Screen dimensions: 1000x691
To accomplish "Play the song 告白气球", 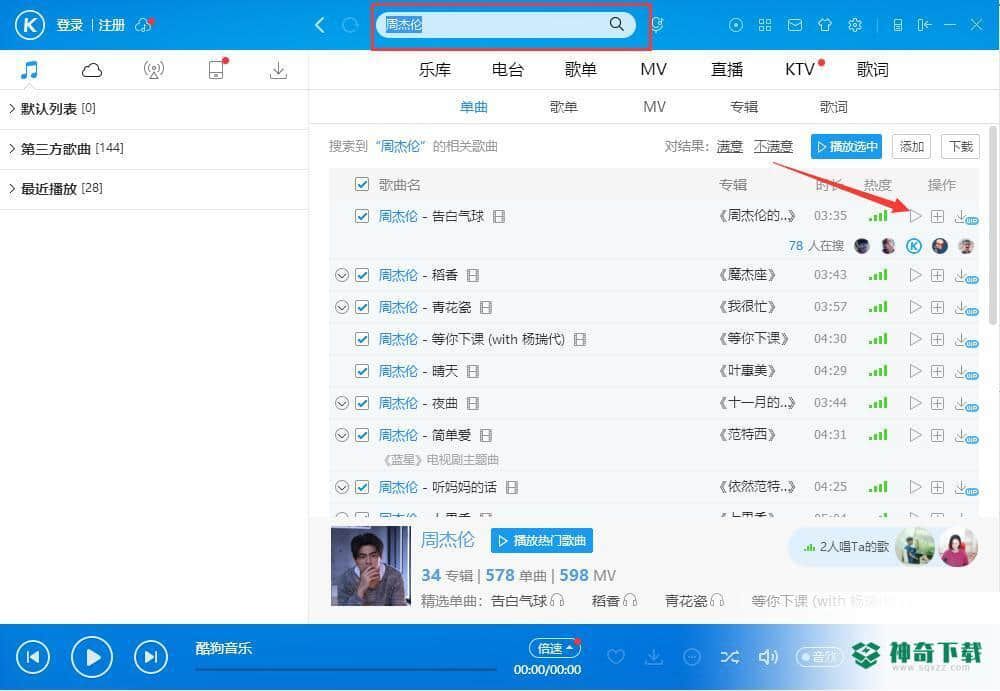I will tap(915, 216).
